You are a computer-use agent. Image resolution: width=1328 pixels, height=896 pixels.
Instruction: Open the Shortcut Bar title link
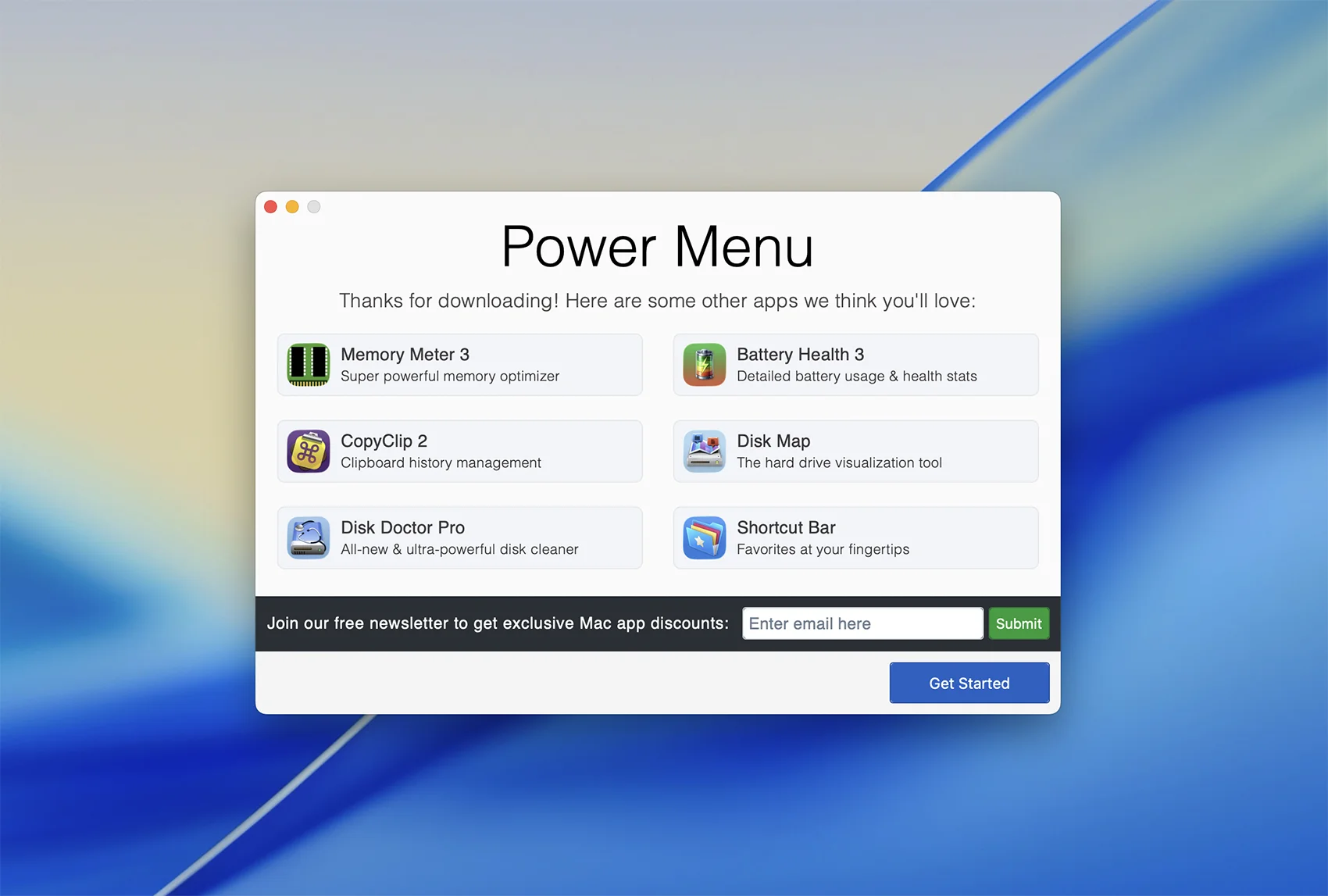point(786,528)
